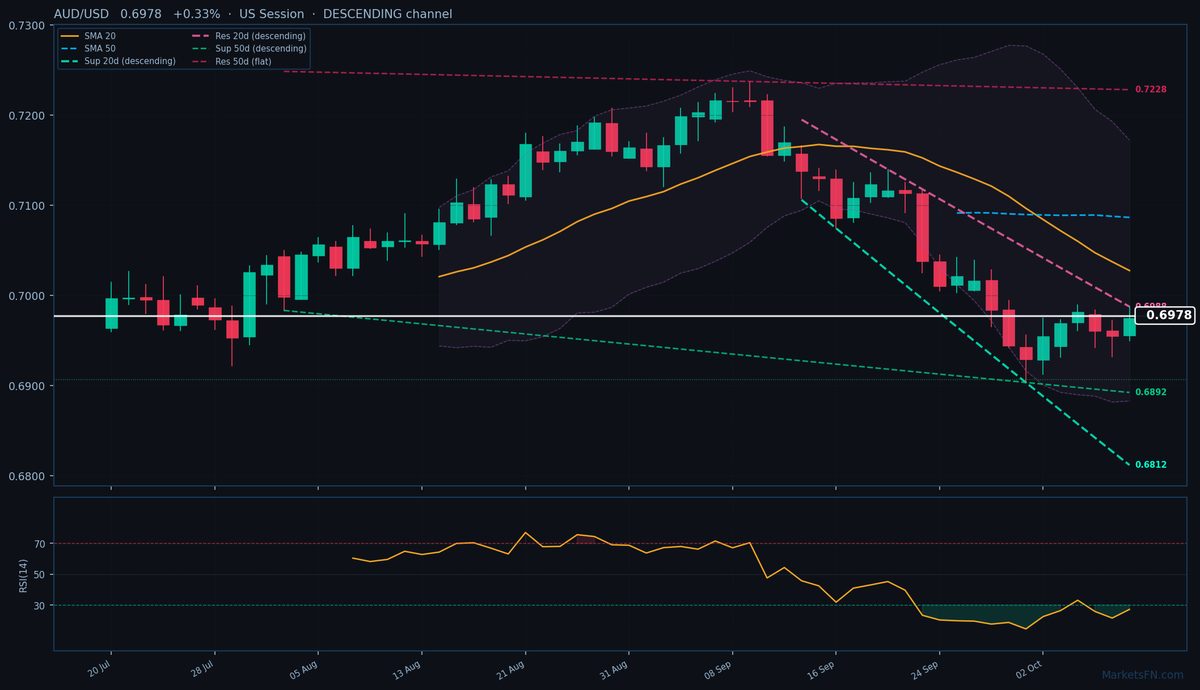1200x690 pixels.
Task: Click the +0.33% change value in the title
Action: click(x=199, y=14)
